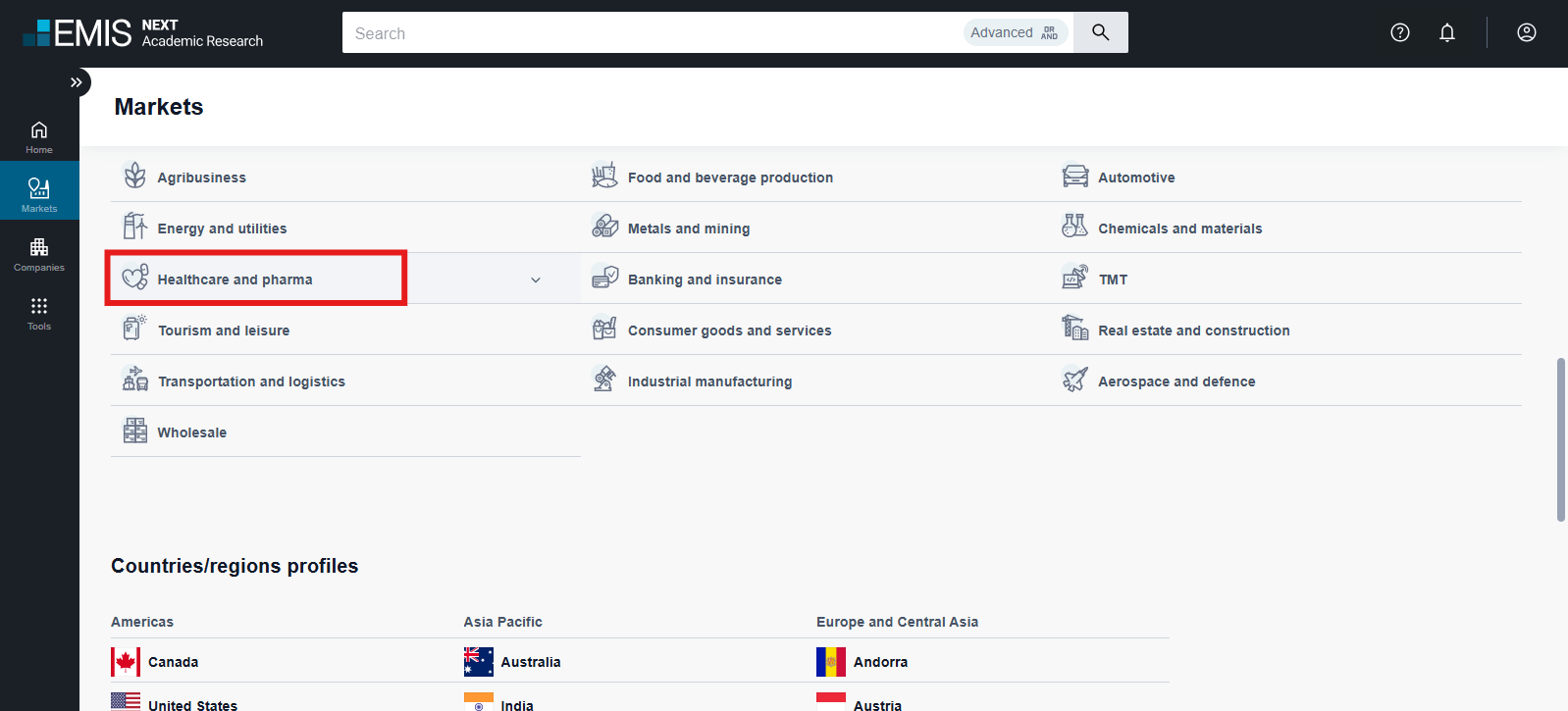Click the vertical page scrollbar

pos(1560,439)
